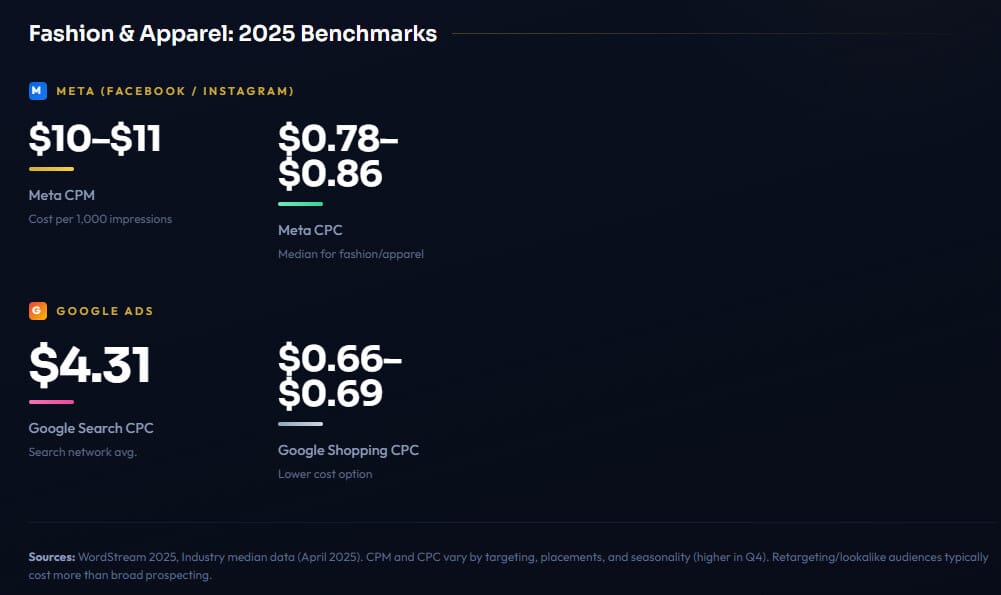
Task: Click the $4.31 Google Search CPC value
Action: click(89, 364)
